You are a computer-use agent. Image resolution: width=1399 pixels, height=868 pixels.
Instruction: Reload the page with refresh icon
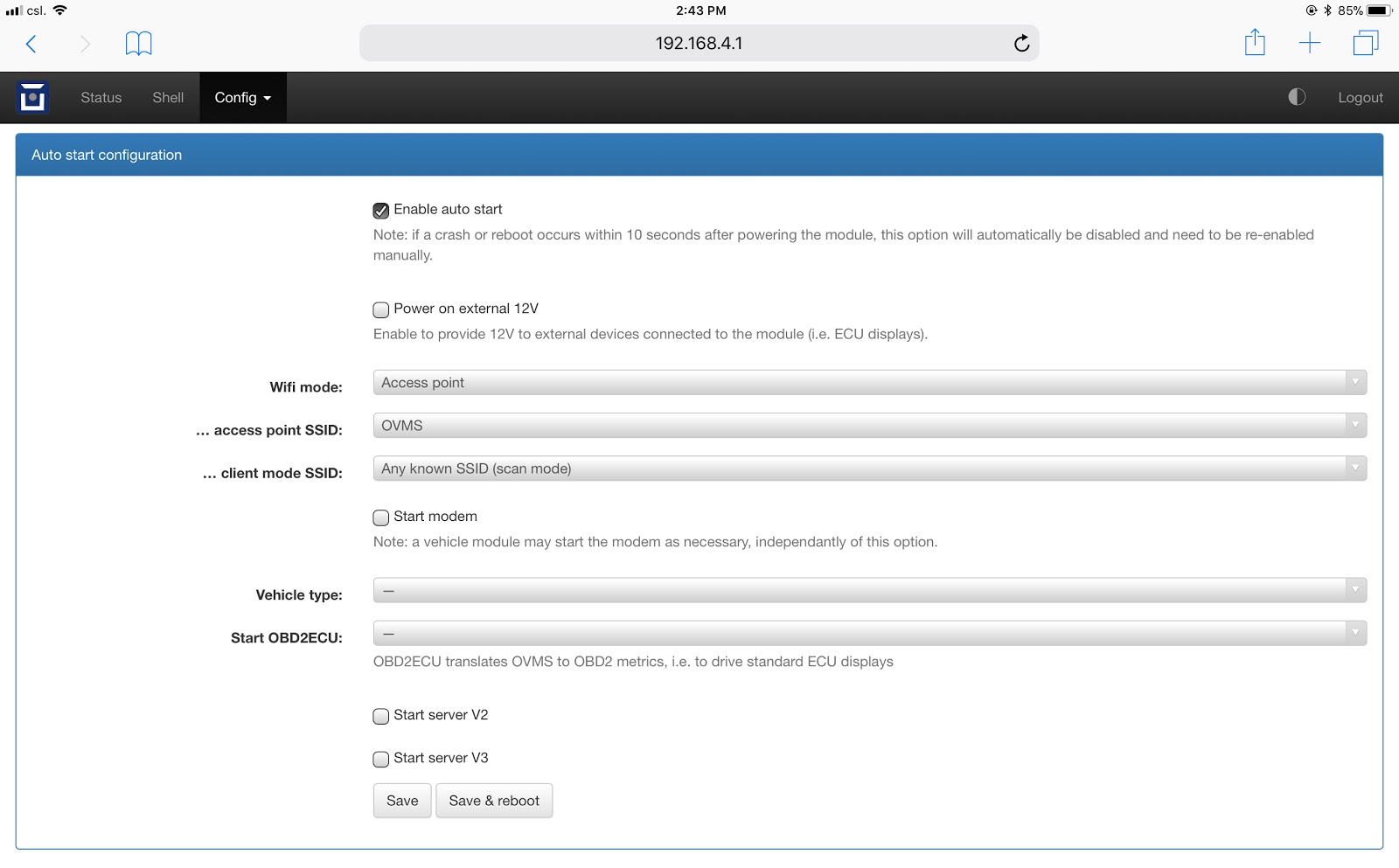click(x=1021, y=44)
